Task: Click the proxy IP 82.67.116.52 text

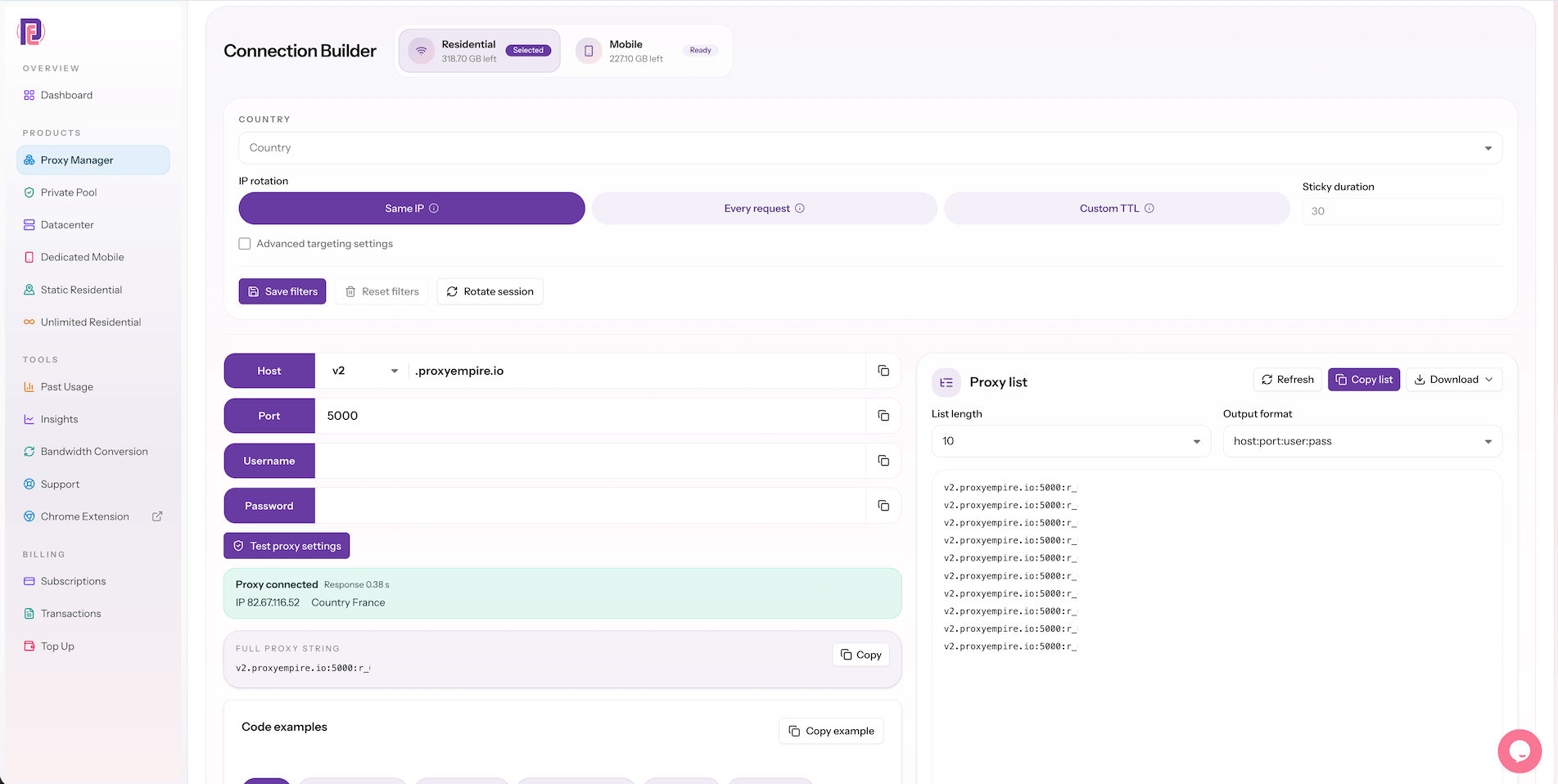Action: (268, 602)
